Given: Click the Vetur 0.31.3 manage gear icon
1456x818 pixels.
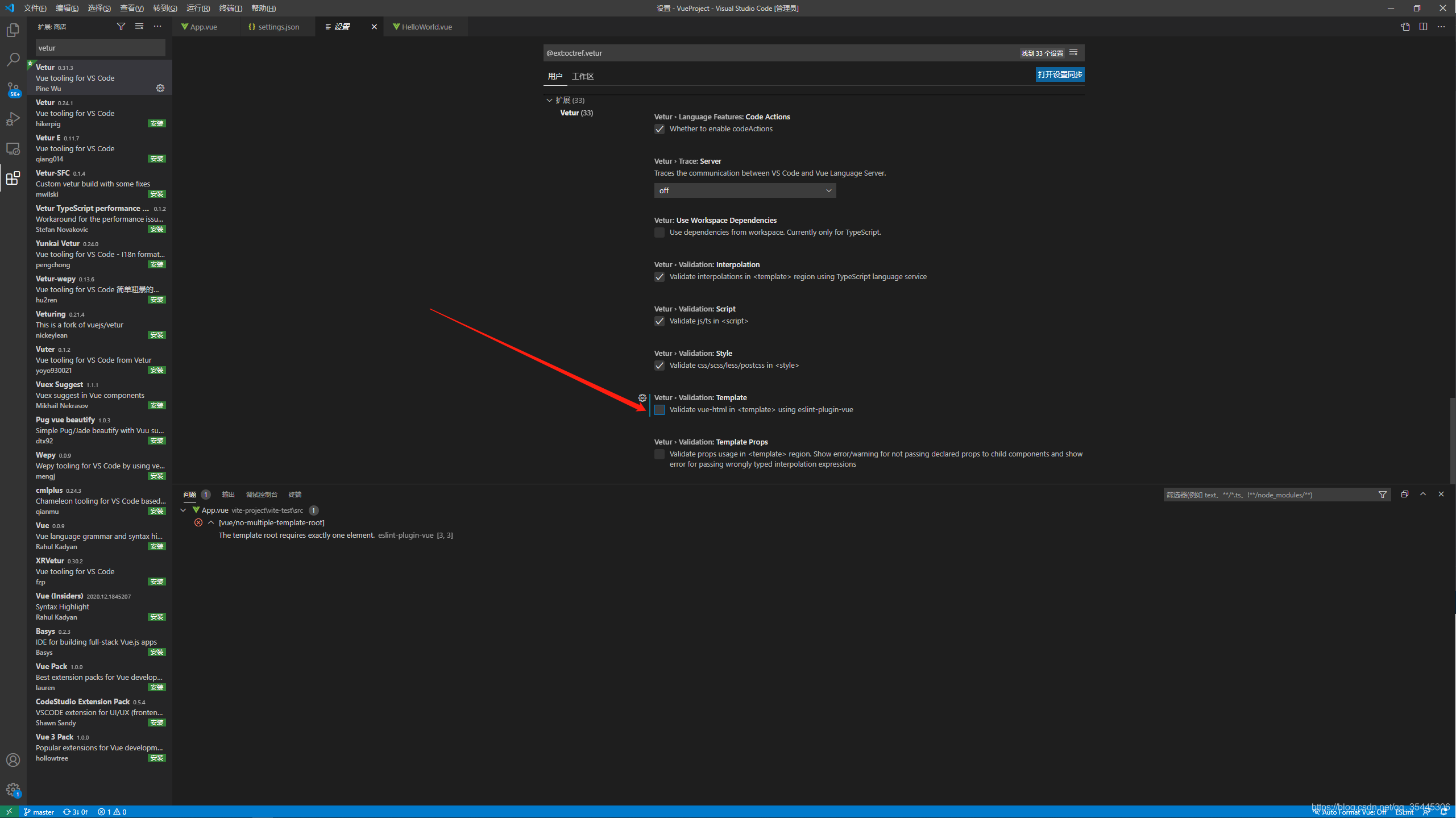Looking at the screenshot, I should coord(160,88).
